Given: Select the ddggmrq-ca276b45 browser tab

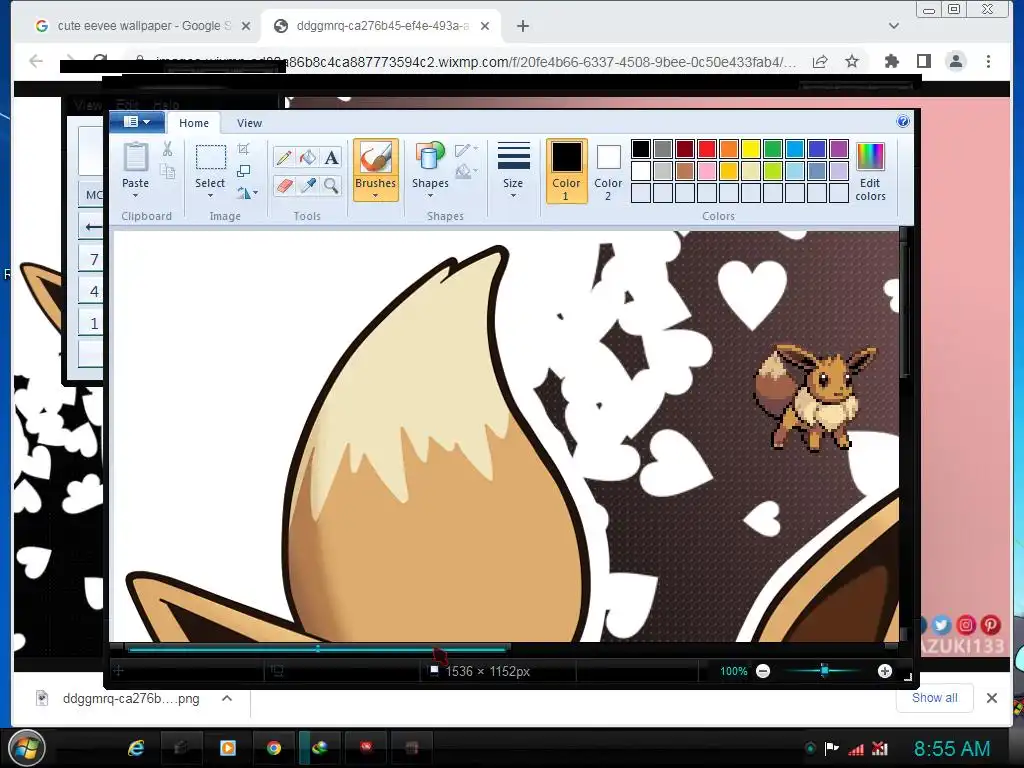Looking at the screenshot, I should (381, 26).
